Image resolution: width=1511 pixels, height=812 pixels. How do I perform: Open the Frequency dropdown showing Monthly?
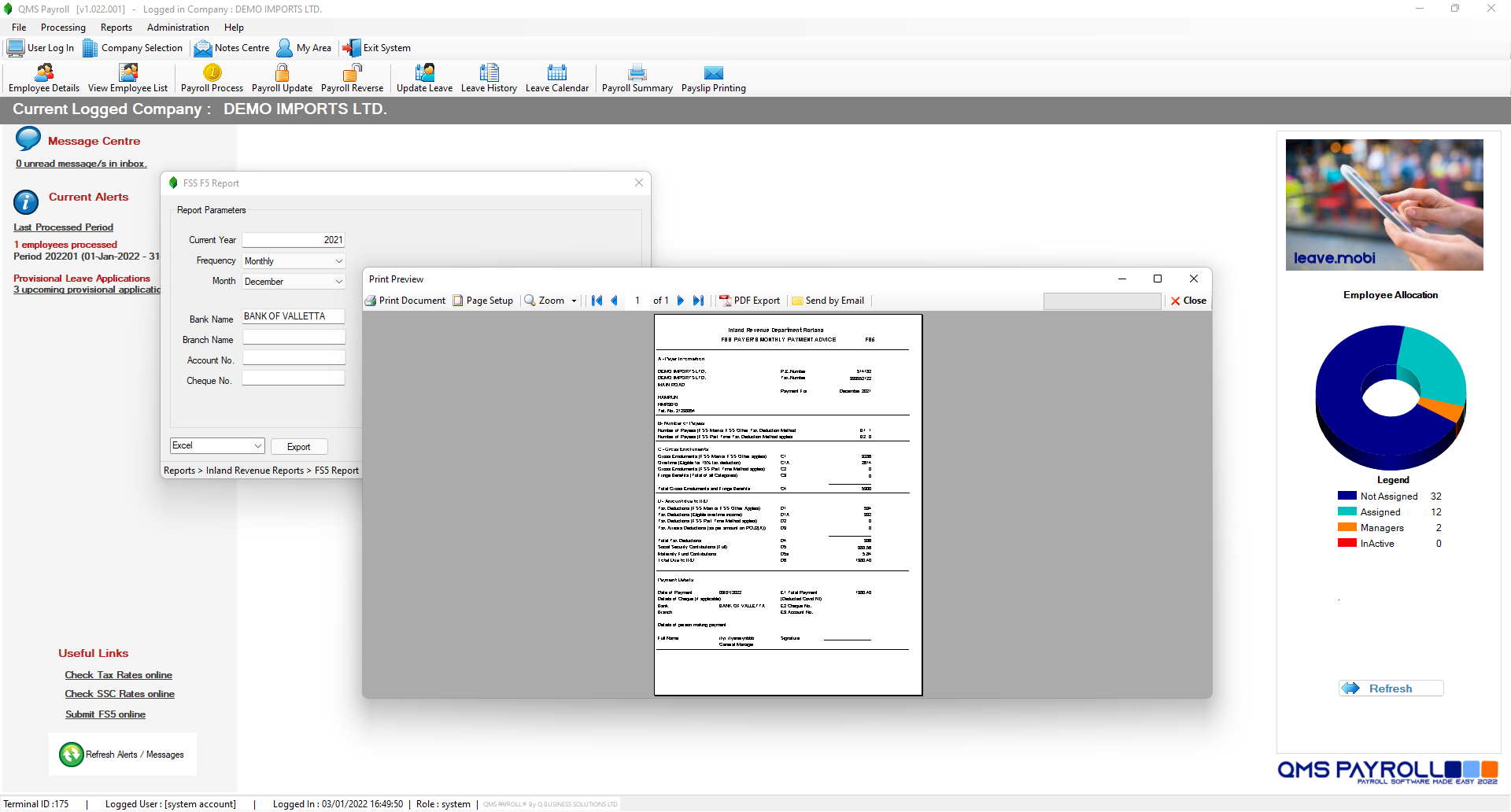(x=294, y=260)
